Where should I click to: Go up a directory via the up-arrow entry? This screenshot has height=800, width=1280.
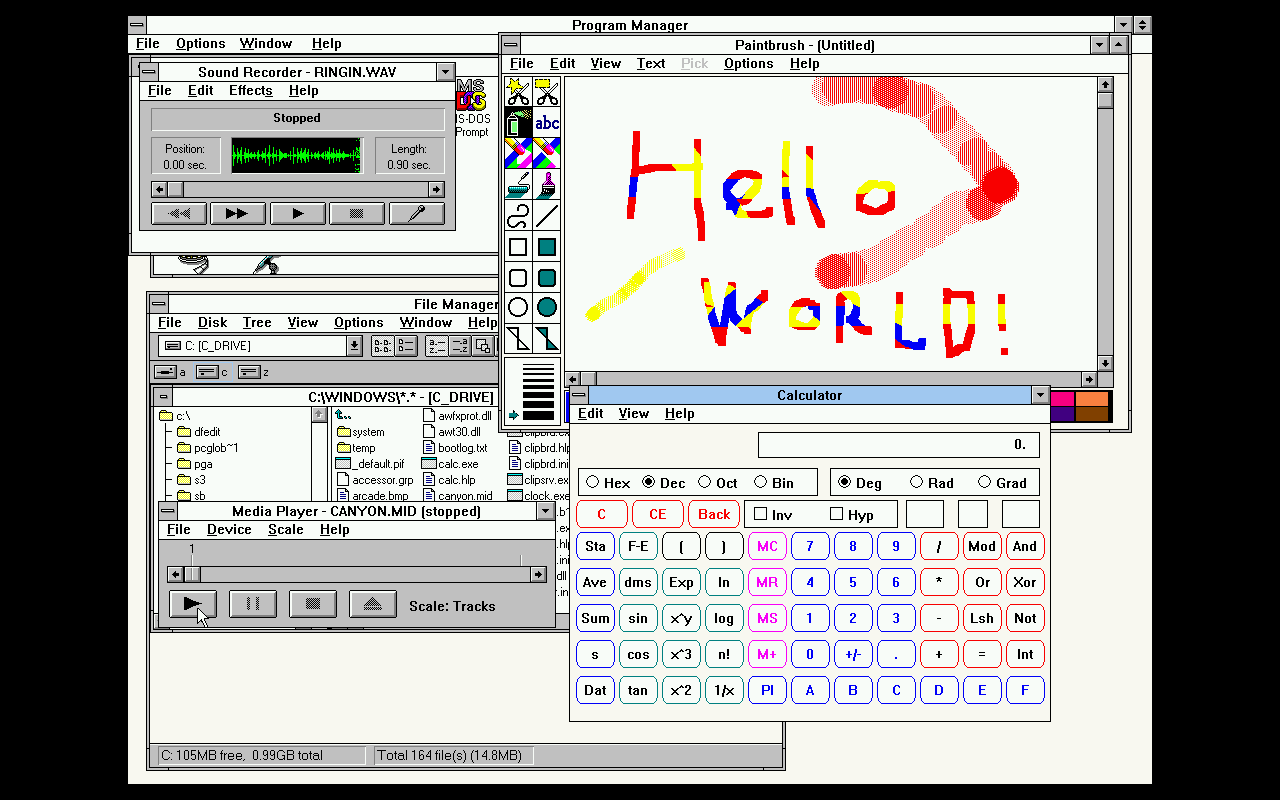[343, 416]
